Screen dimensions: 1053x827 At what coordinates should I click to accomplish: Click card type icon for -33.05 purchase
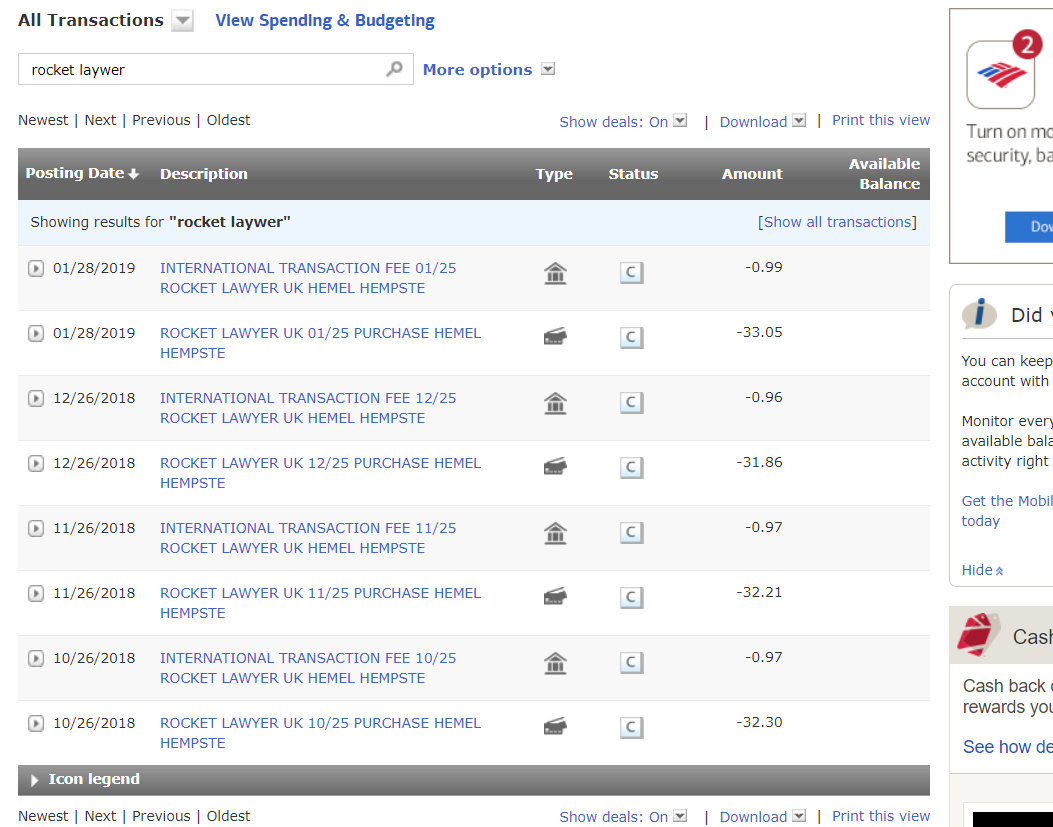tap(555, 337)
